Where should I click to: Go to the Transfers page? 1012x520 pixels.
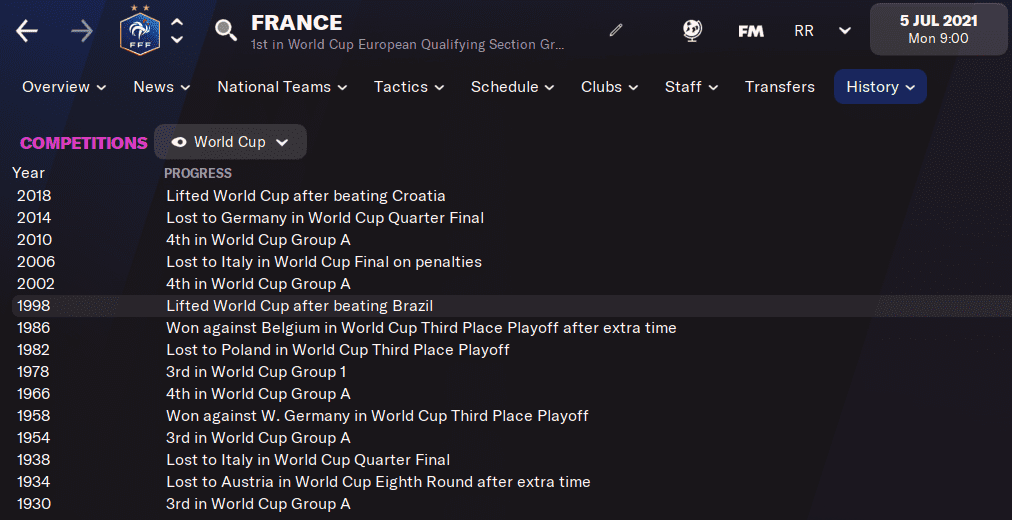tap(780, 87)
